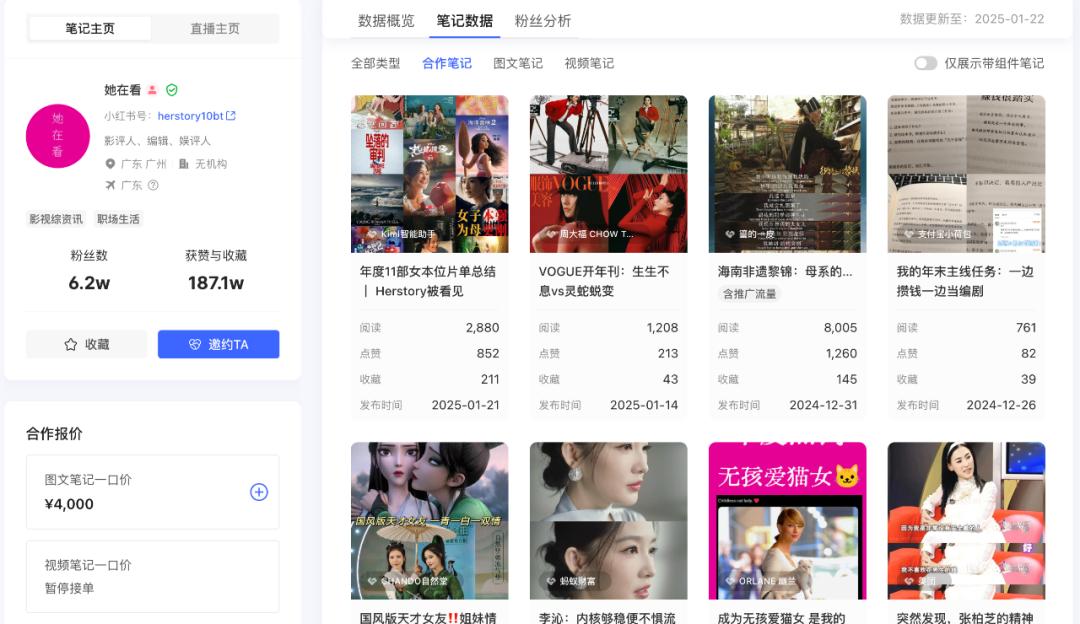Image resolution: width=1080 pixels, height=624 pixels.
Task: Click the pink 她在看 profile avatar
Action: (x=58, y=137)
